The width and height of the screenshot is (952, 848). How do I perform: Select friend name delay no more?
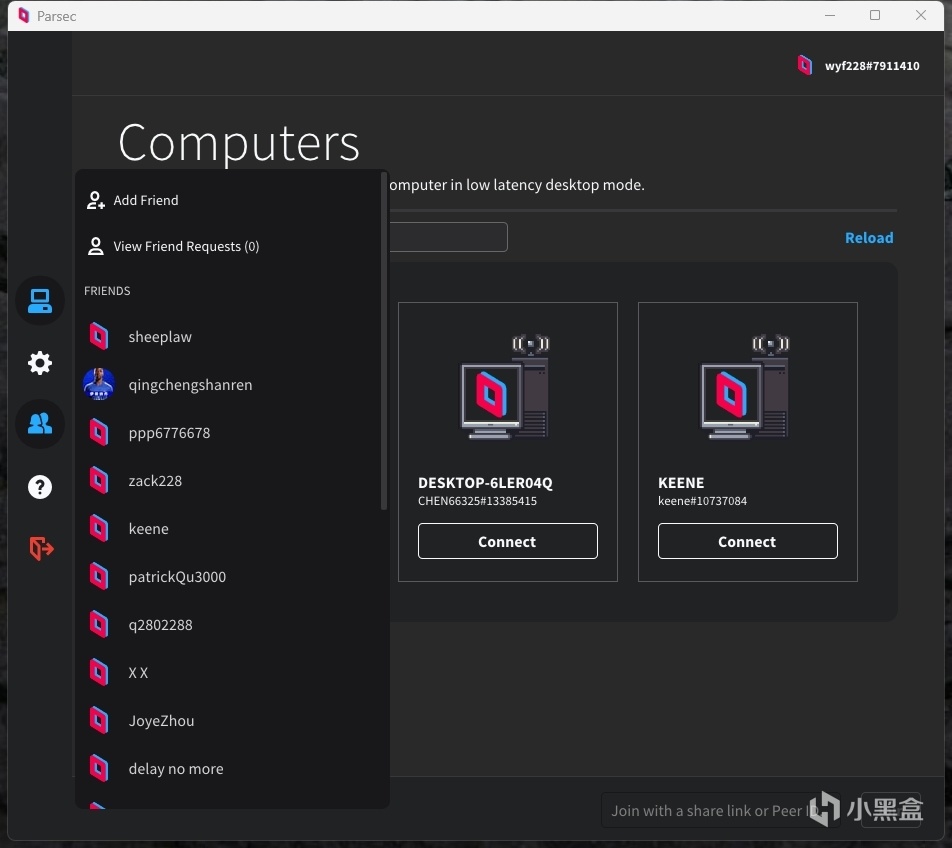pyautogui.click(x=175, y=768)
